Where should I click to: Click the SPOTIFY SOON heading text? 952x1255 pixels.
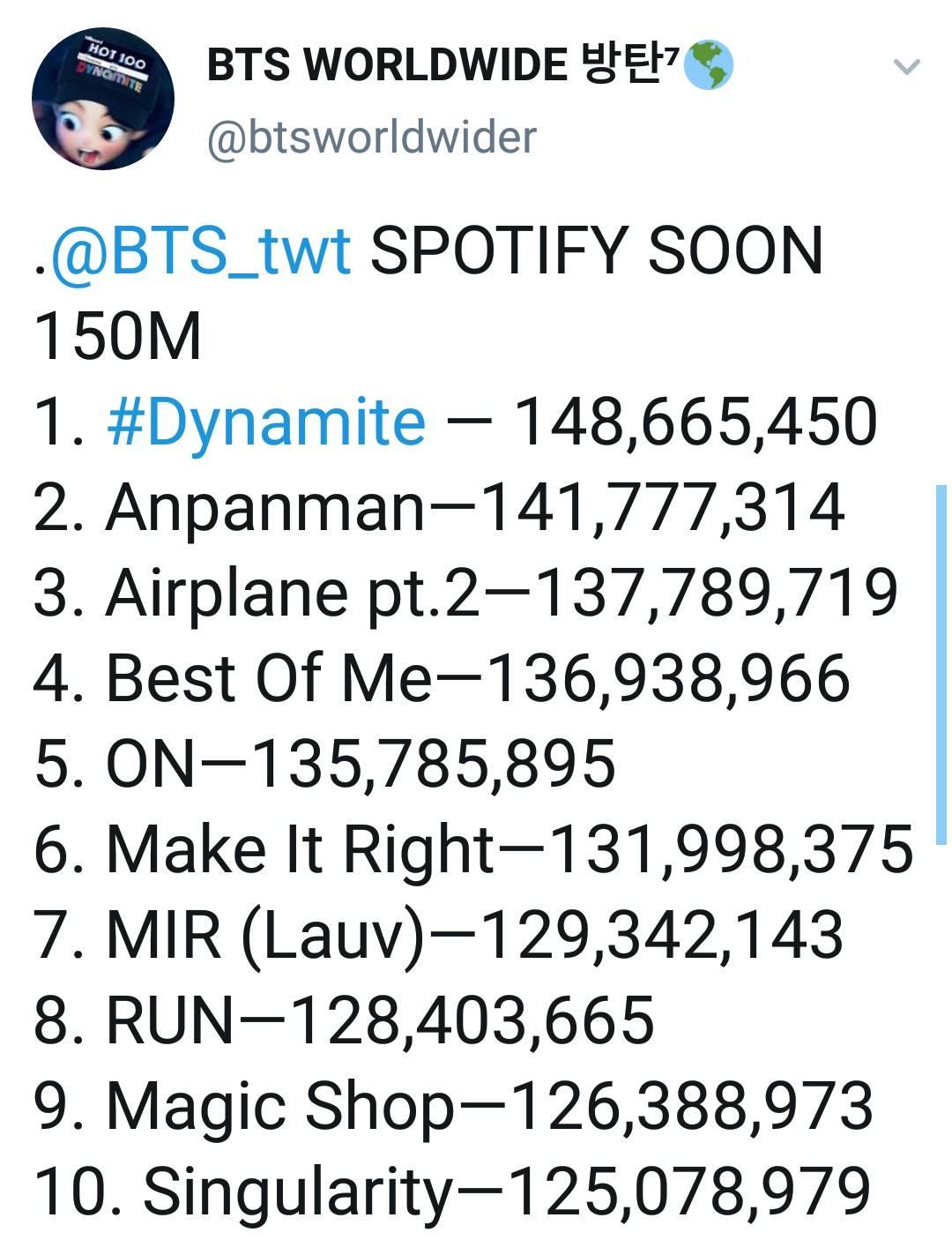point(596,251)
